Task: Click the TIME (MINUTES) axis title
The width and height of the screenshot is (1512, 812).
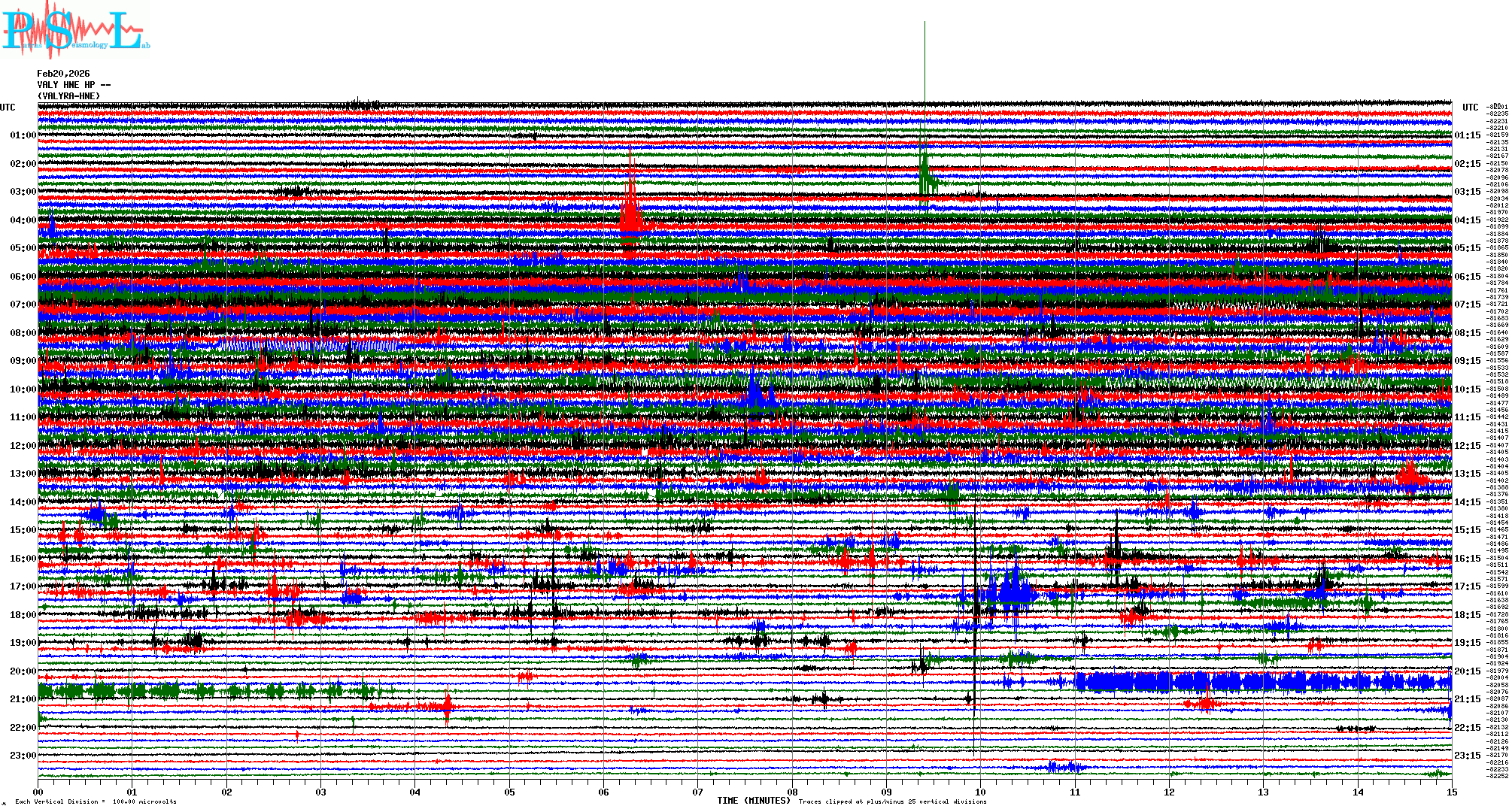Action: [754, 801]
